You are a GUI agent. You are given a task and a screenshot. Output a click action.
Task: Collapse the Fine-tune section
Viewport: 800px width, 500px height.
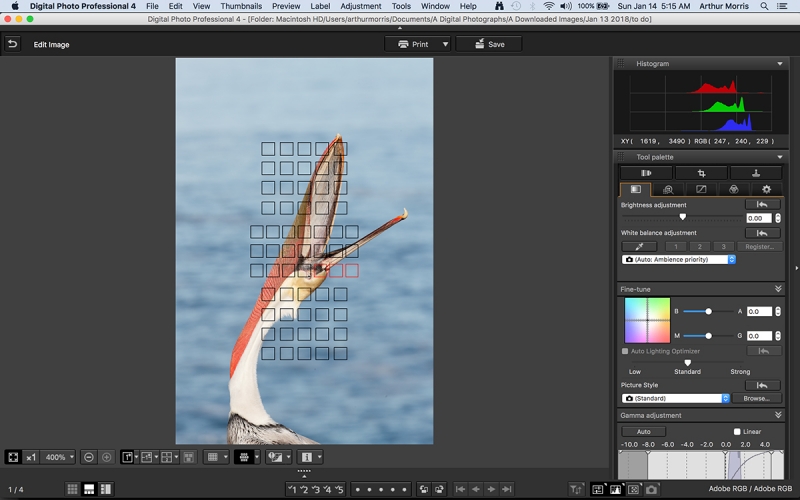778,289
